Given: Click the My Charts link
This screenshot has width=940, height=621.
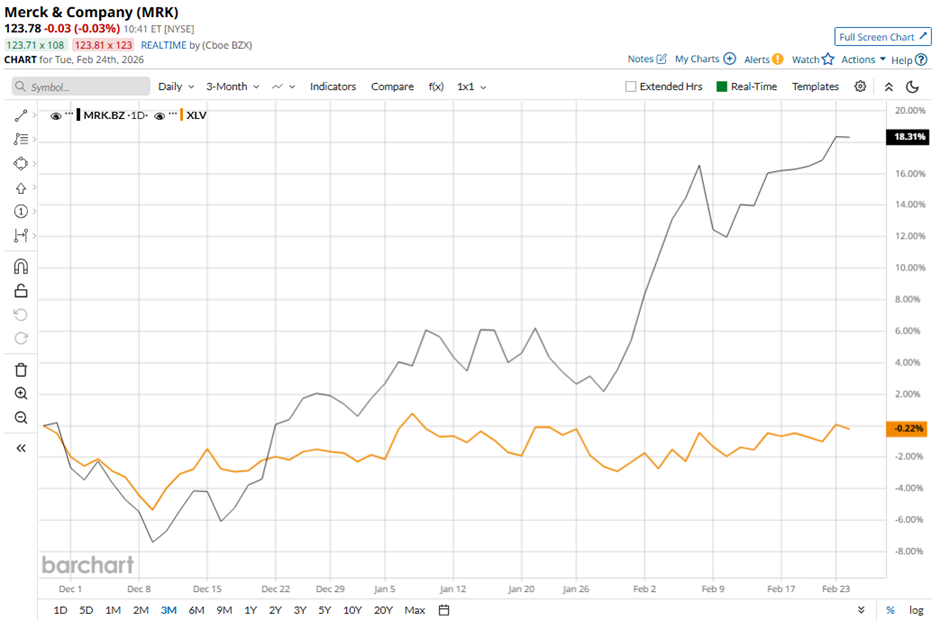Looking at the screenshot, I should click(697, 59).
